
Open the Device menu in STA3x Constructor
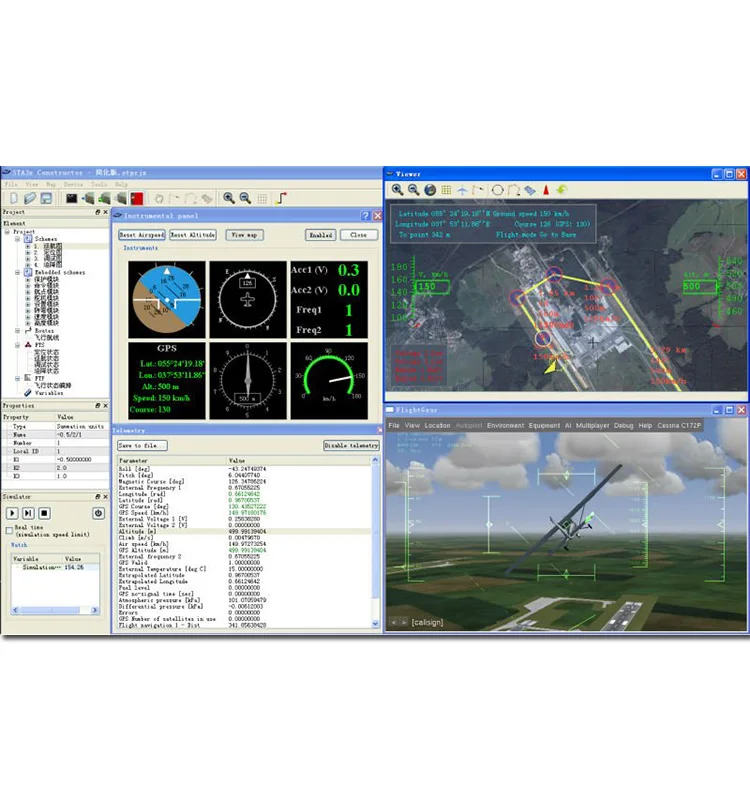73,184
